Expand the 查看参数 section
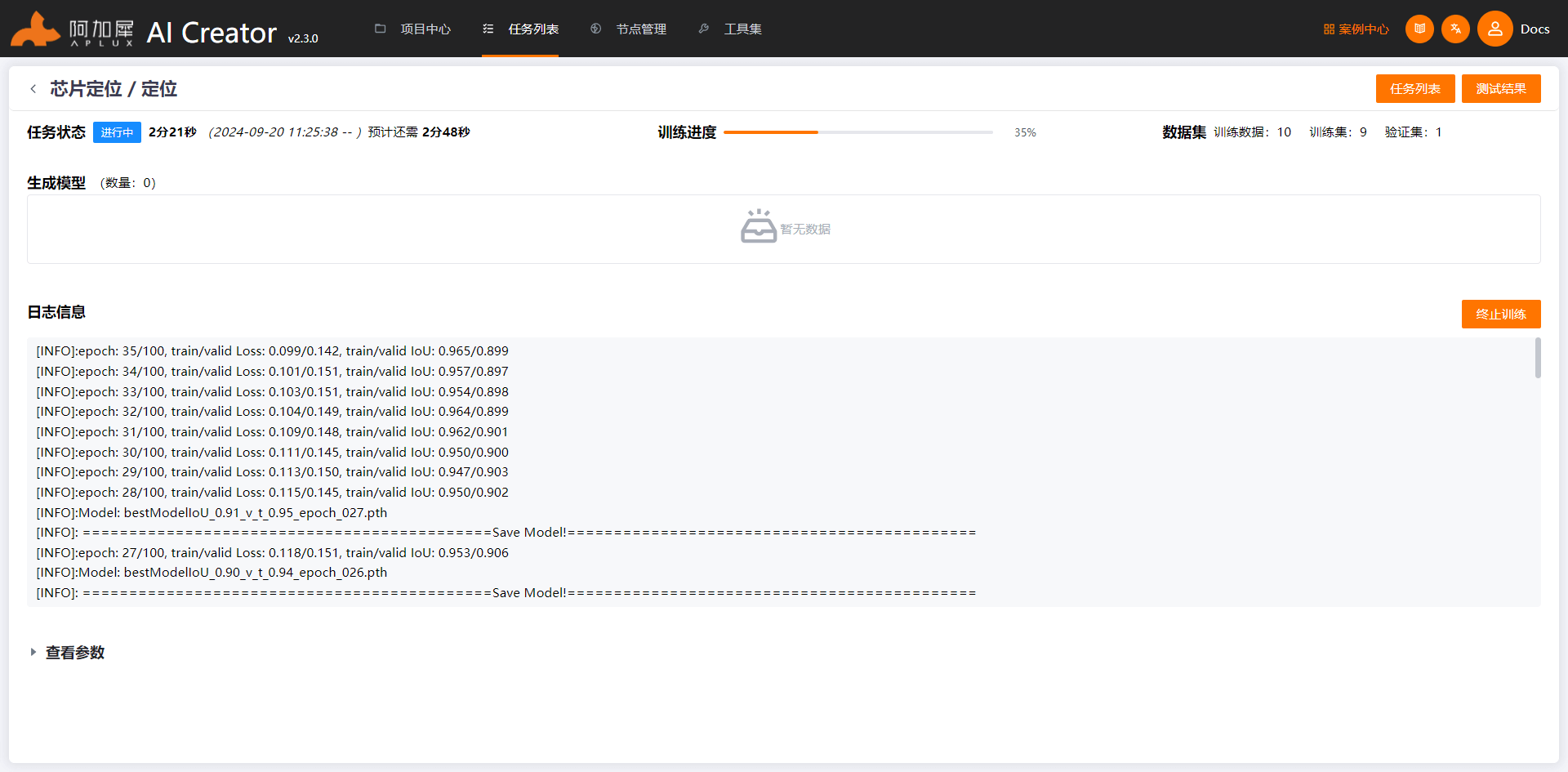Viewport: 1568px width, 772px height. (x=33, y=652)
